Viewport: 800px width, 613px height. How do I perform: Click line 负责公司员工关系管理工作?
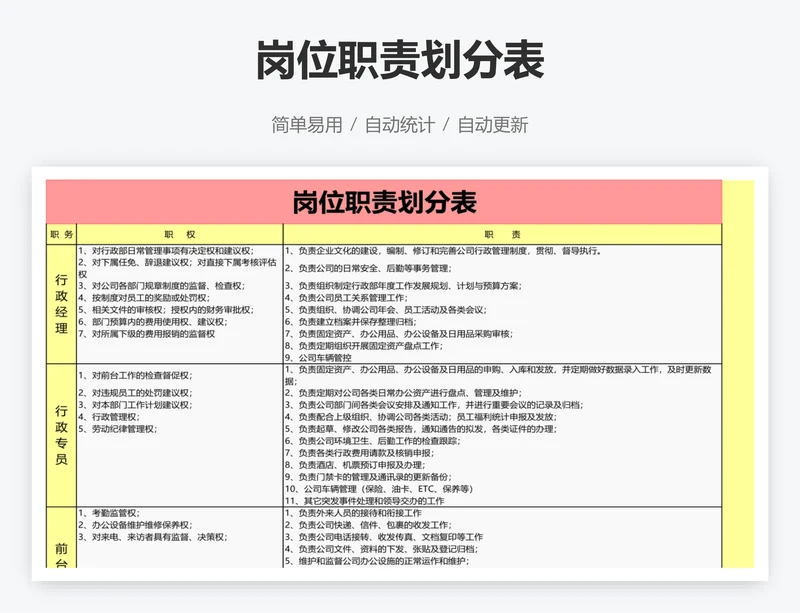coord(346,298)
